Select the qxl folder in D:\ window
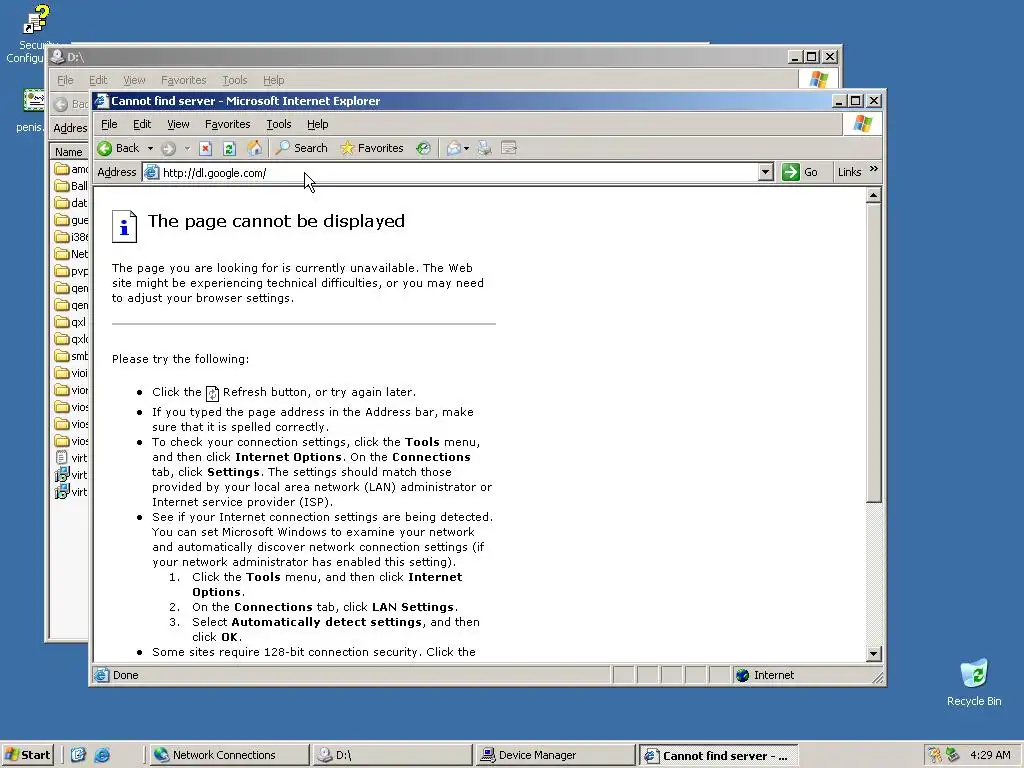 [71, 322]
